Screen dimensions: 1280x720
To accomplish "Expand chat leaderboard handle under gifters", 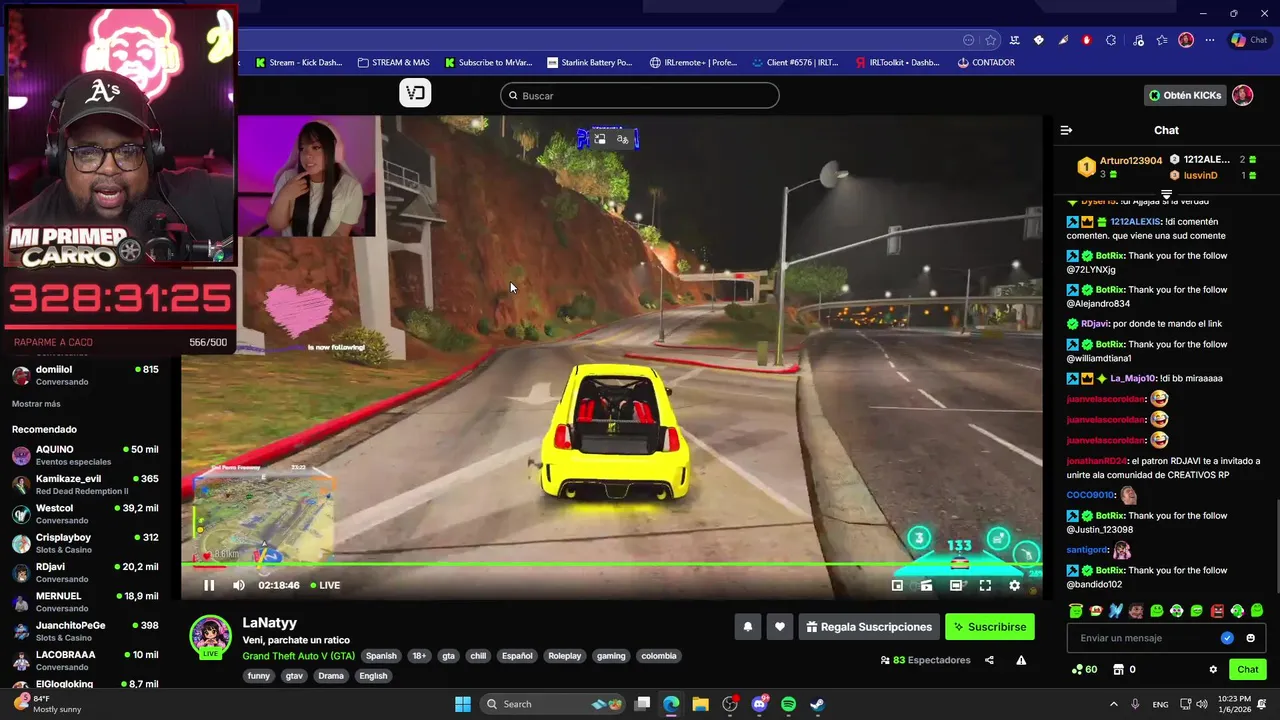I will (x=1166, y=194).
